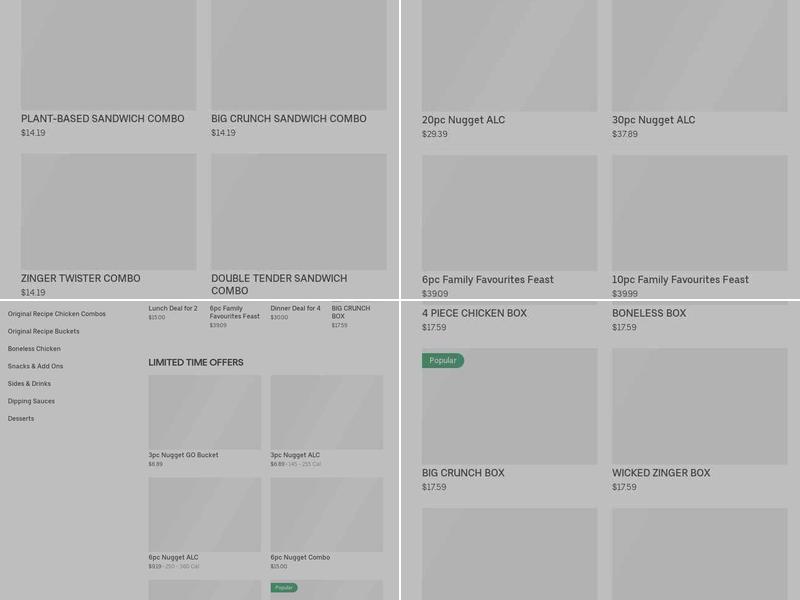
Task: Select Boneless Chicken in the sidebar
Action: point(34,349)
